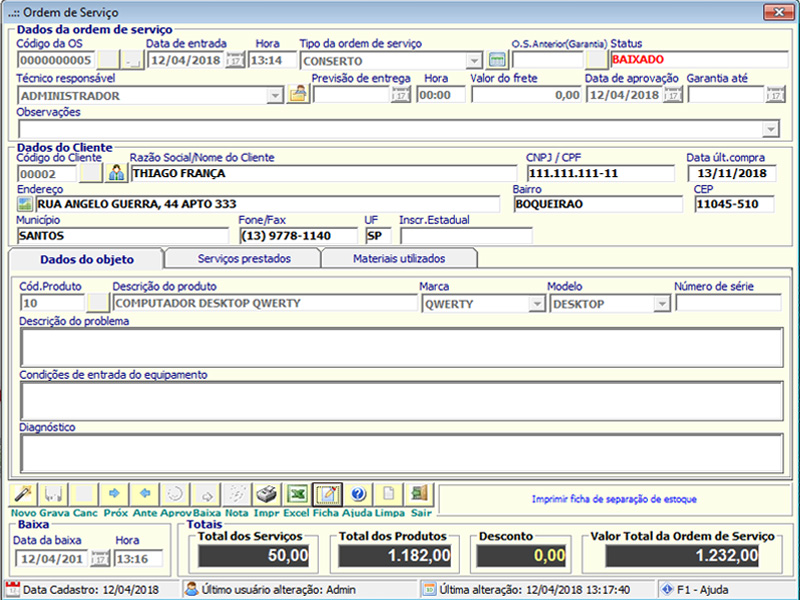Click the F1 - Ajuda status bar entry
800x600 pixels.
tap(727, 590)
